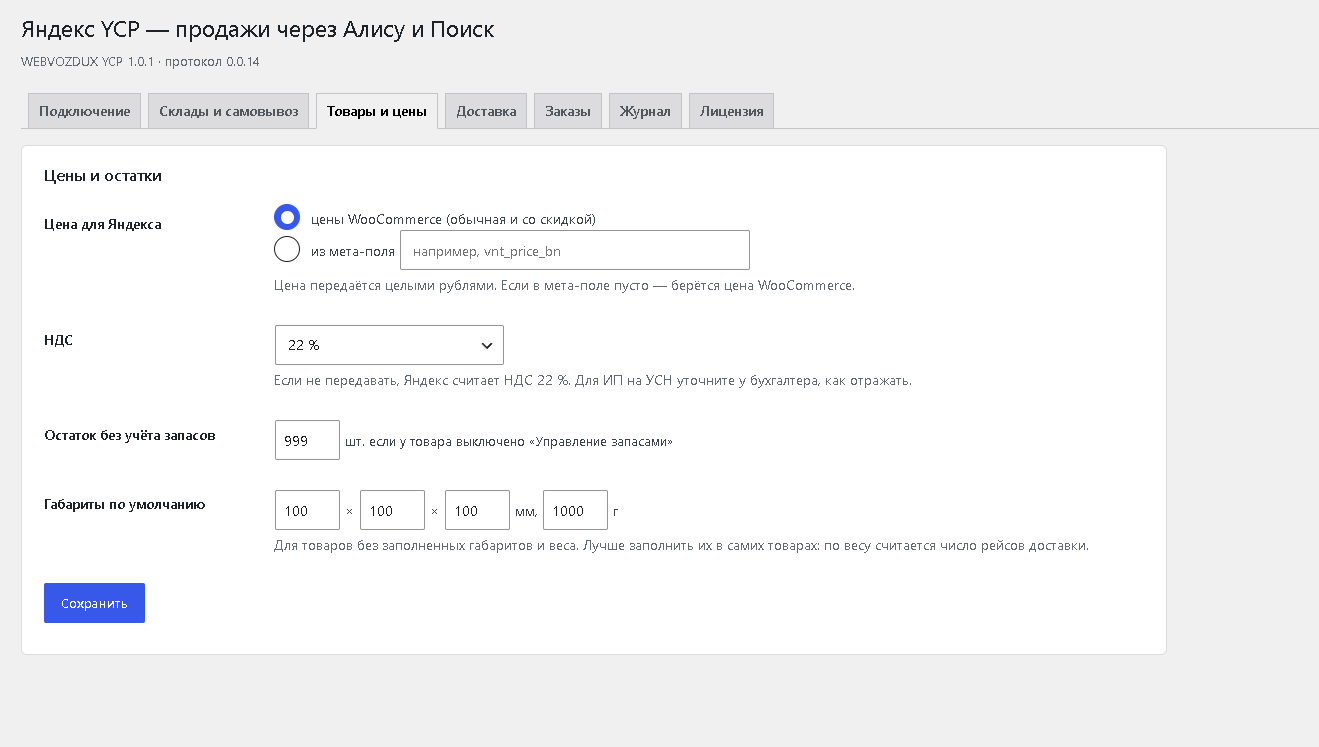Open the Подключение tab
This screenshot has width=1319, height=747.
tap(85, 111)
